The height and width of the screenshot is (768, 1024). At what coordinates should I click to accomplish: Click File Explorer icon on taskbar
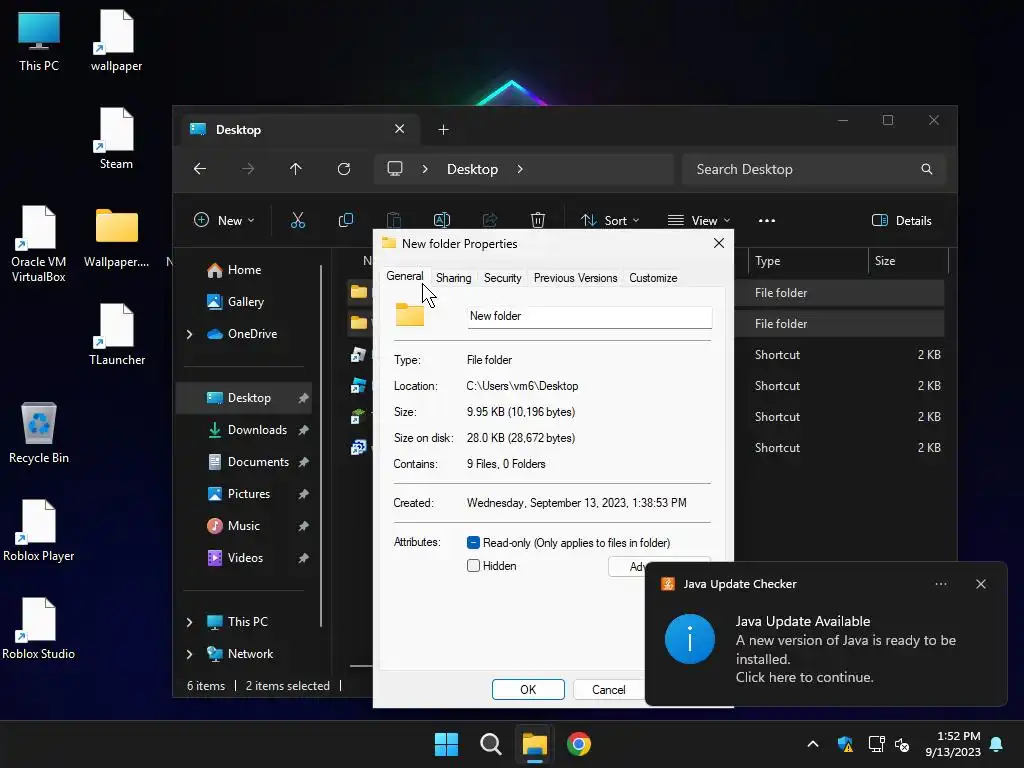pos(534,744)
